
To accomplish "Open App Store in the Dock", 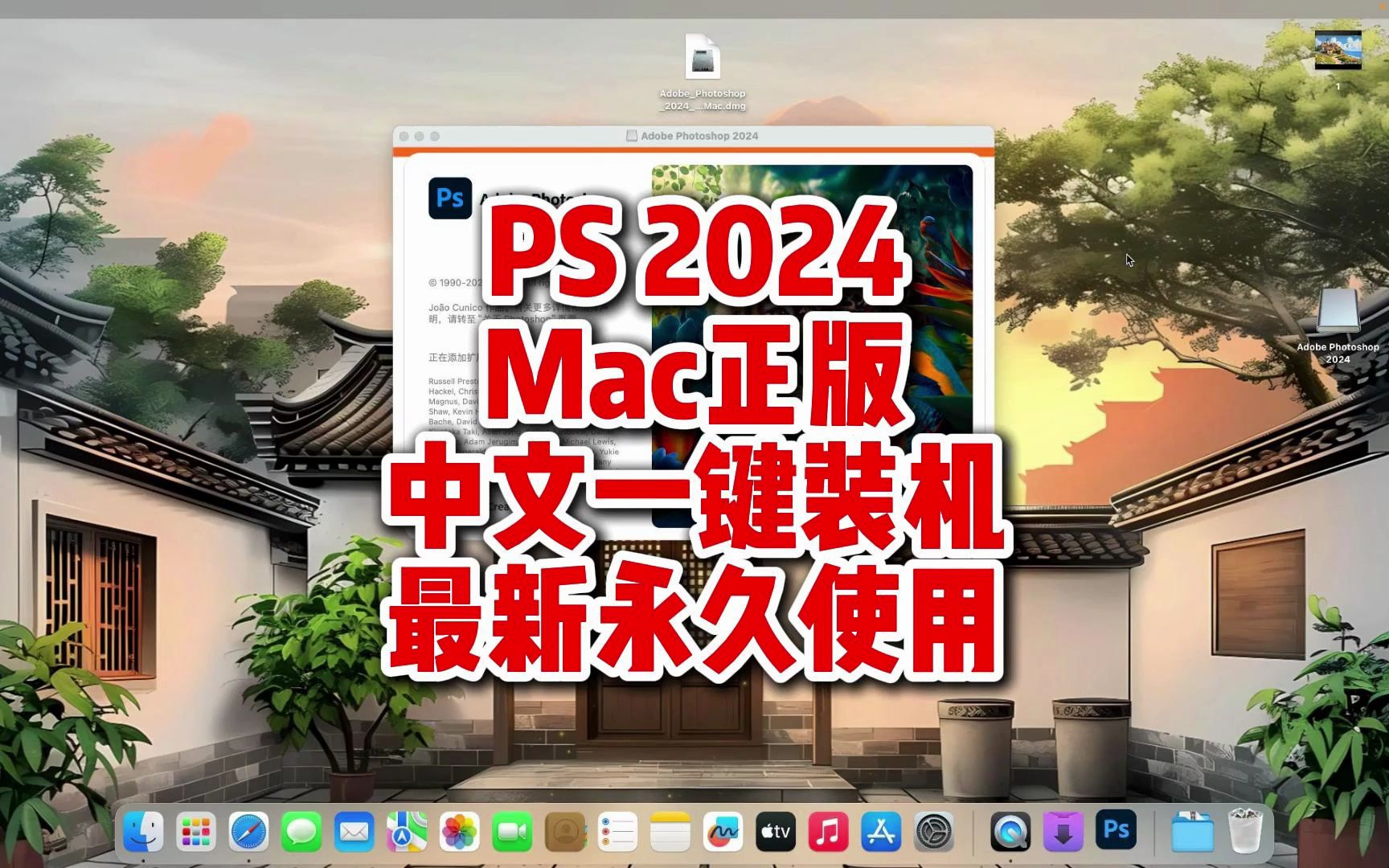I will click(881, 832).
